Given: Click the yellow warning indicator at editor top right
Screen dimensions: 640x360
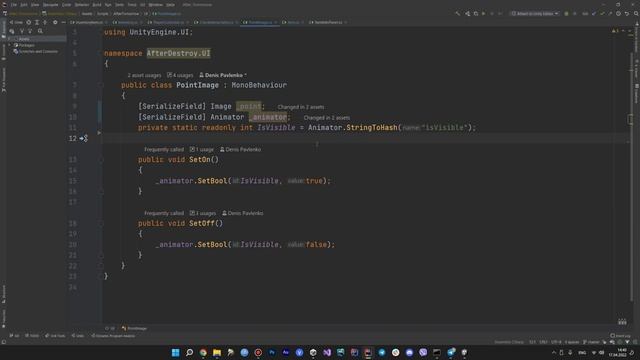Looking at the screenshot, I should click(615, 31).
